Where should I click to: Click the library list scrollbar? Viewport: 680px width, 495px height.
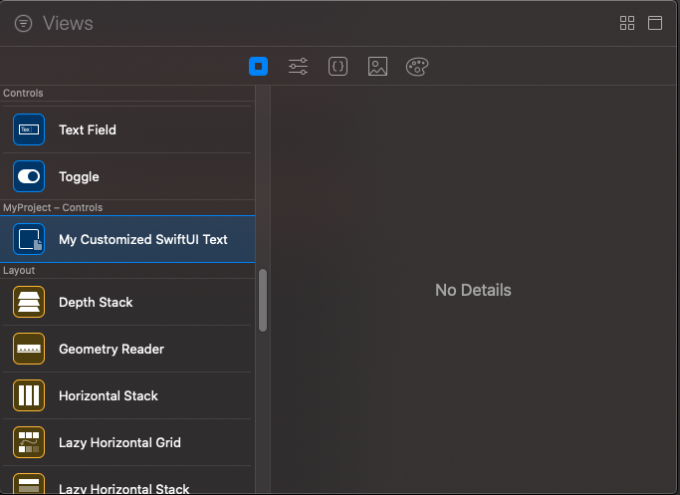pos(263,300)
